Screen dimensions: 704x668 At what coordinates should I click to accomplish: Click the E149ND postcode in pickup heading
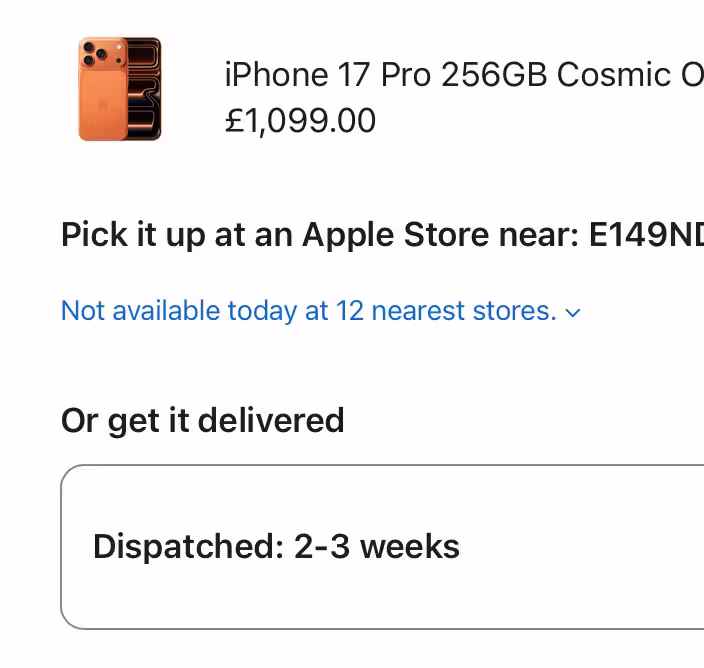(646, 235)
